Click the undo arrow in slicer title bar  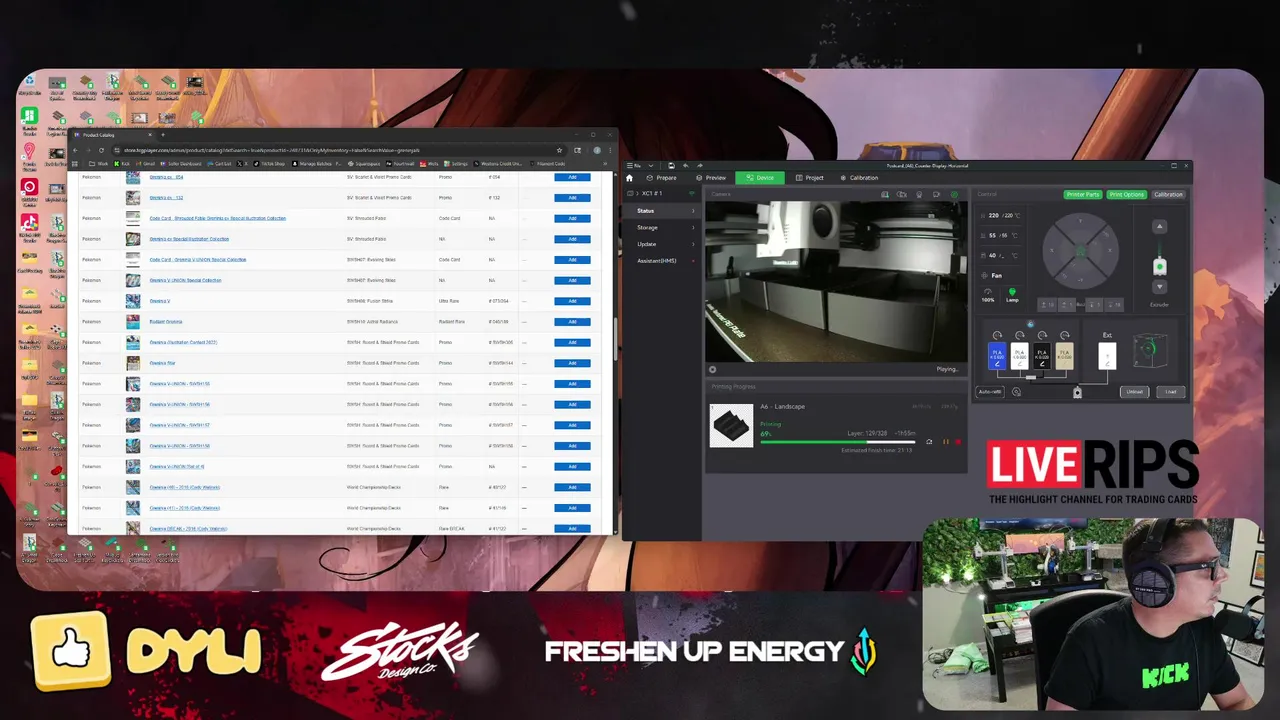(685, 165)
